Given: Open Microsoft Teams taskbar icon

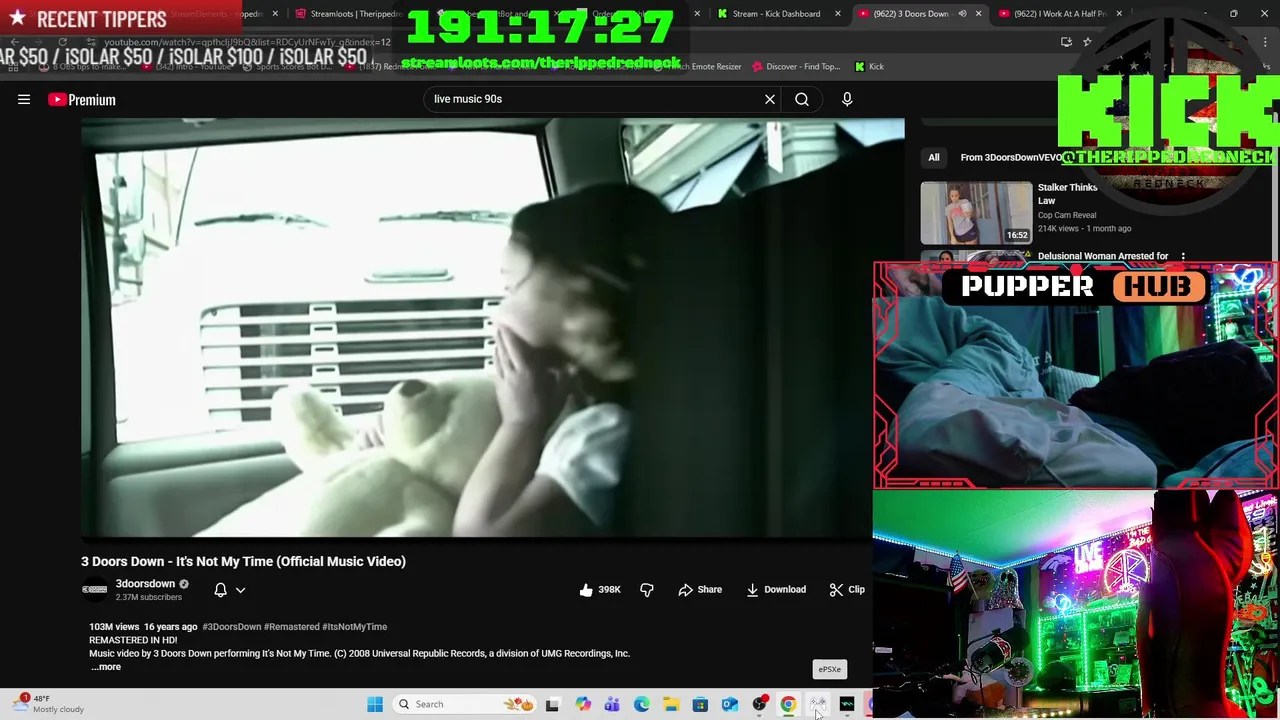Looking at the screenshot, I should 612,704.
